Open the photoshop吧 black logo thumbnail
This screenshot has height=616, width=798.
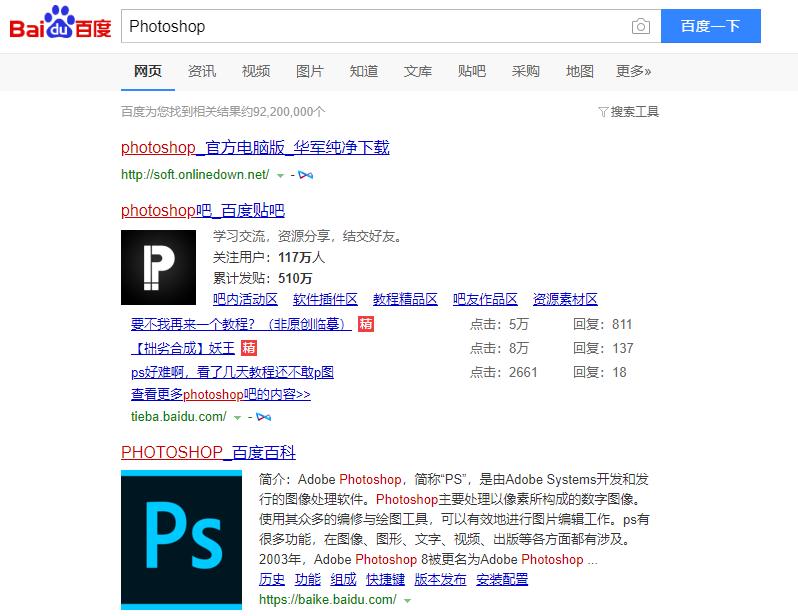click(158, 267)
